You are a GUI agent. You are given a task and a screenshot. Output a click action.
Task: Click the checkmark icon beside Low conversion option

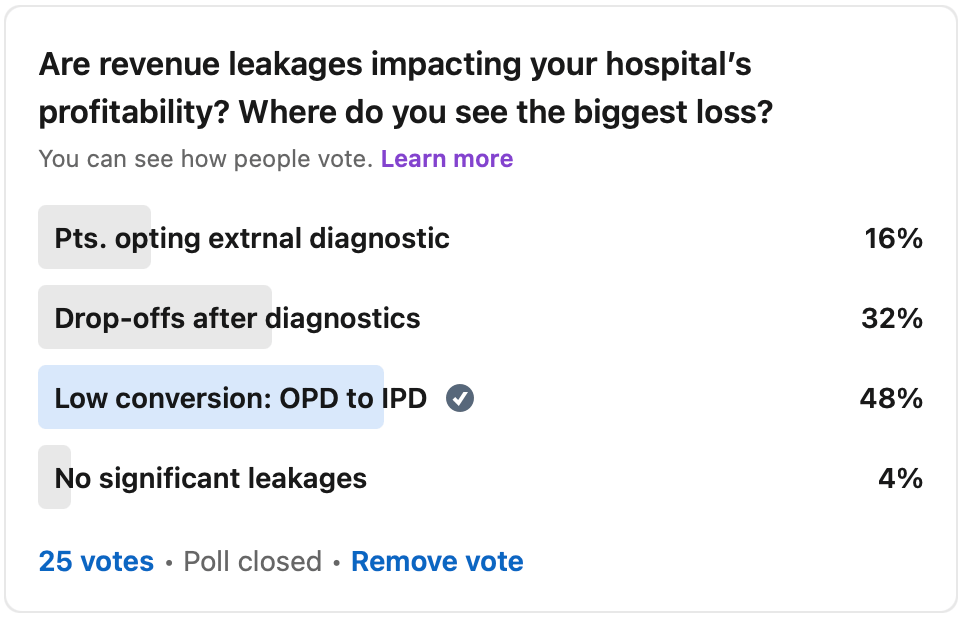coord(460,398)
